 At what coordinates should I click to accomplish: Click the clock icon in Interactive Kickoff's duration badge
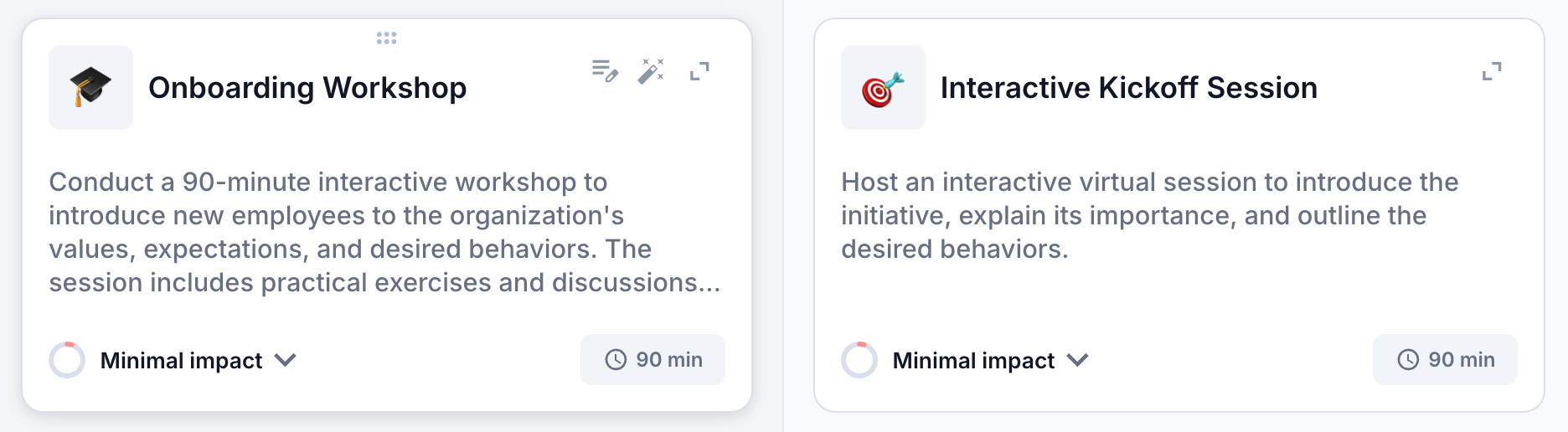point(1408,360)
